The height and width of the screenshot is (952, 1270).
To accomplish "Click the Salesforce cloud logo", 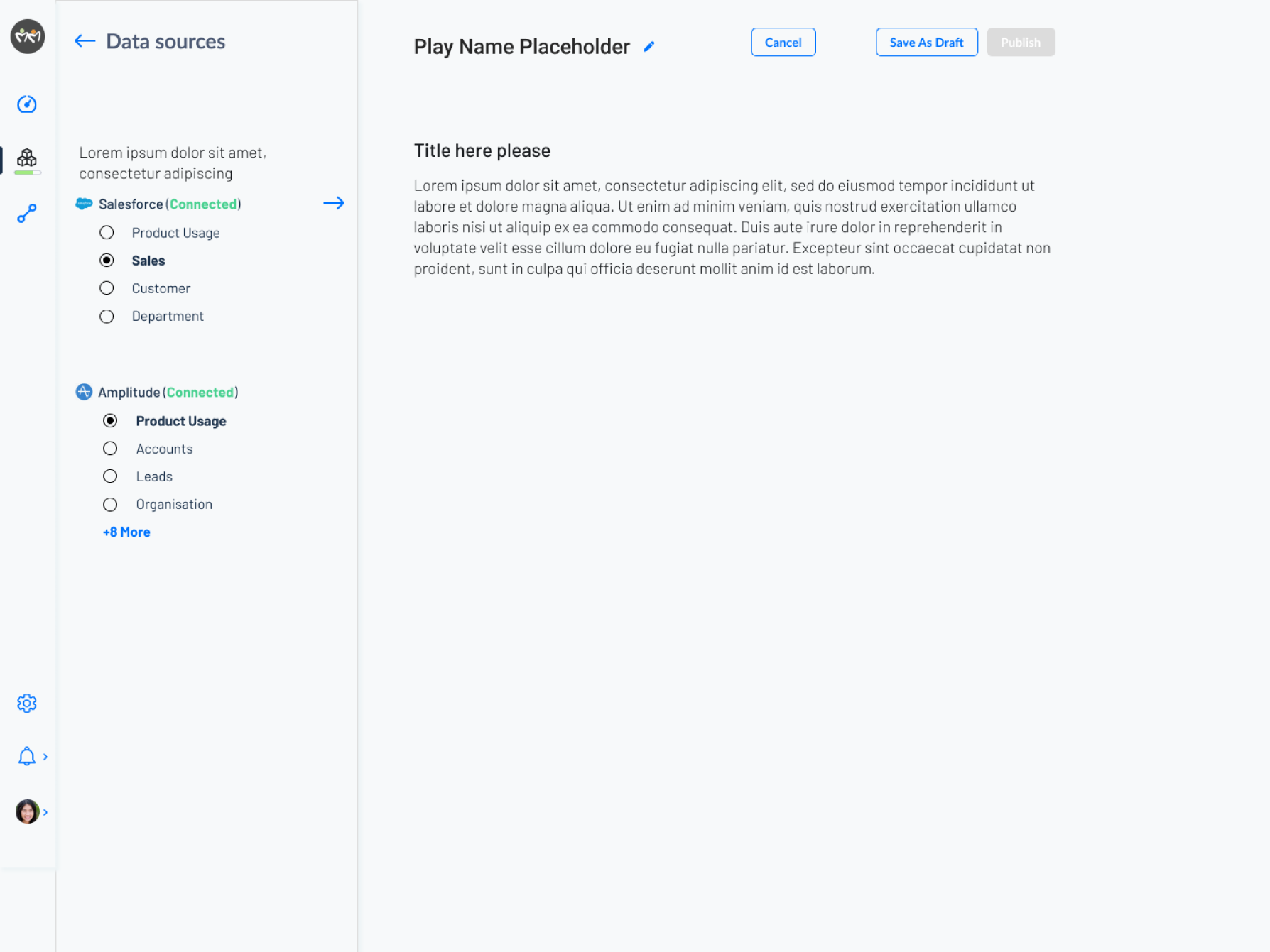I will tap(84, 204).
